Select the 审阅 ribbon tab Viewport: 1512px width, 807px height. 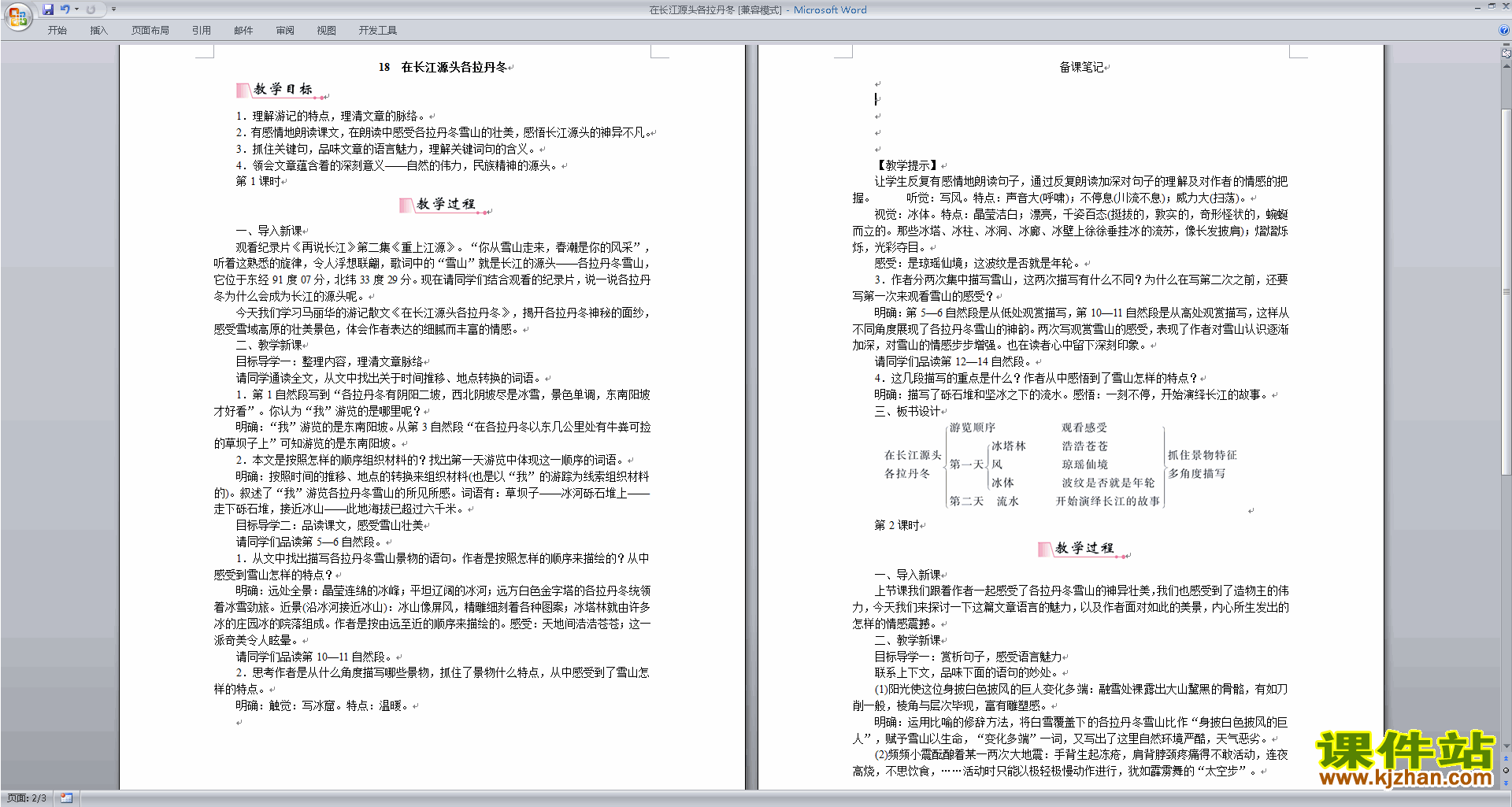pyautogui.click(x=285, y=31)
